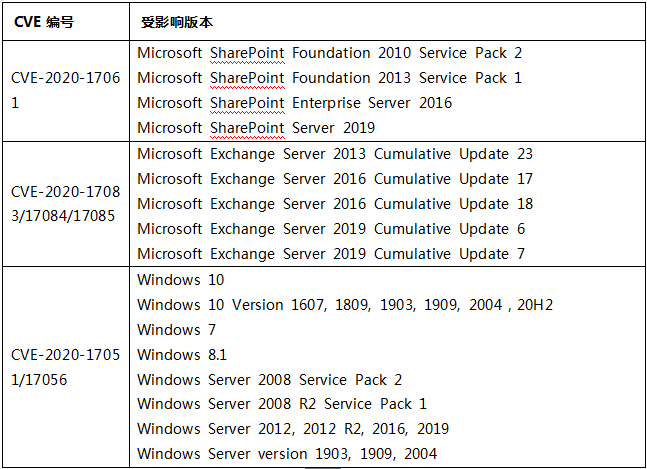The image size is (647, 469).
Task: Click SharePoint Enterprise Server 2016 line
Action: click(295, 103)
